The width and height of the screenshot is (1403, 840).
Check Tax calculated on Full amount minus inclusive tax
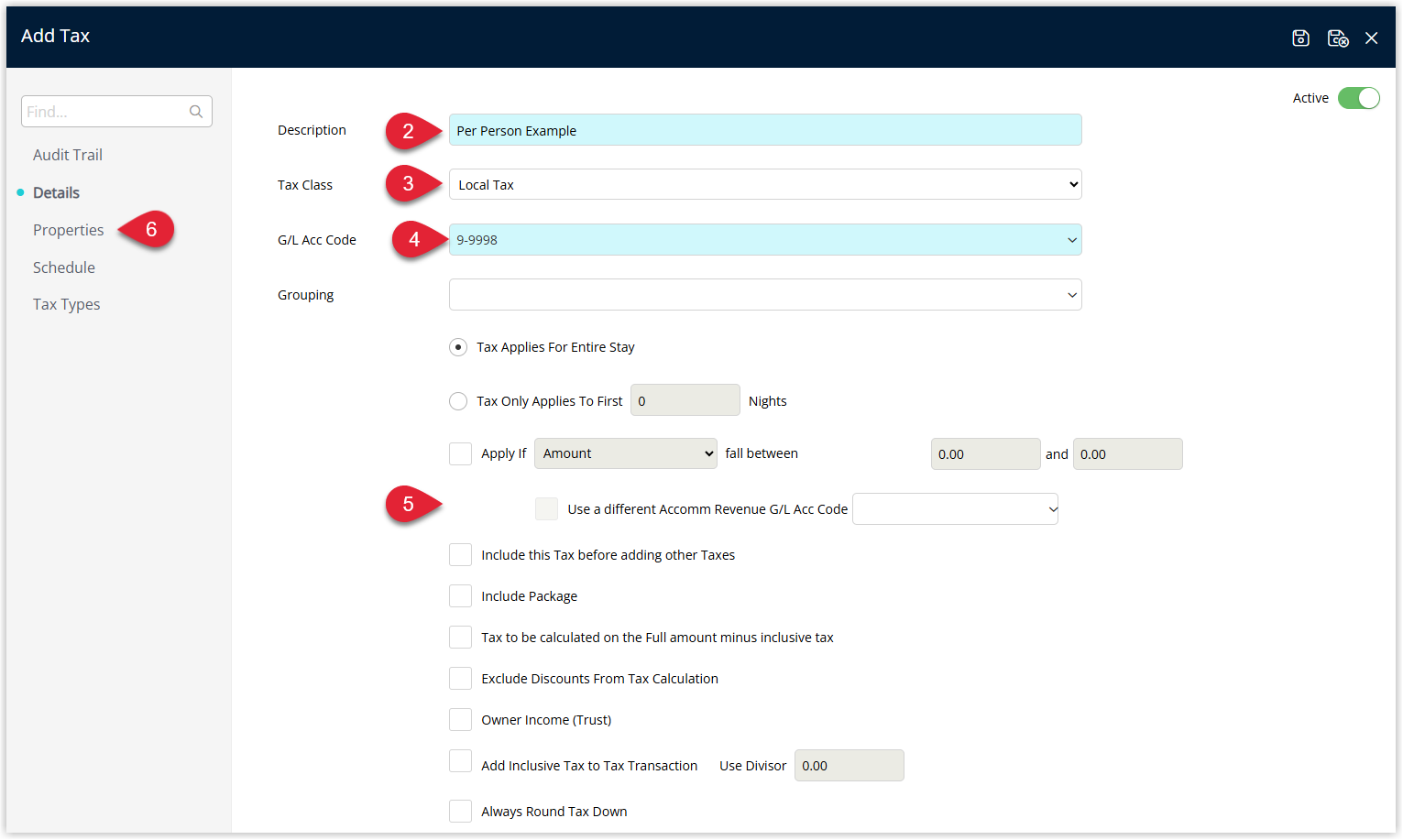[x=460, y=637]
